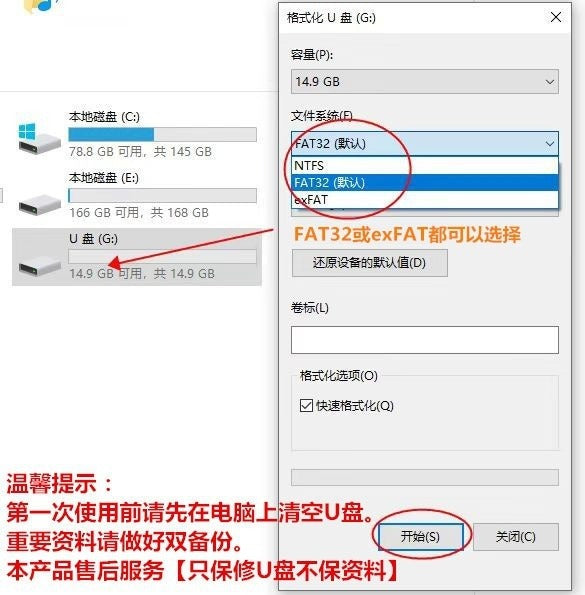This screenshot has height=595, width=585.
Task: Click 还原设备的默认值(D) button
Action: pos(370,263)
